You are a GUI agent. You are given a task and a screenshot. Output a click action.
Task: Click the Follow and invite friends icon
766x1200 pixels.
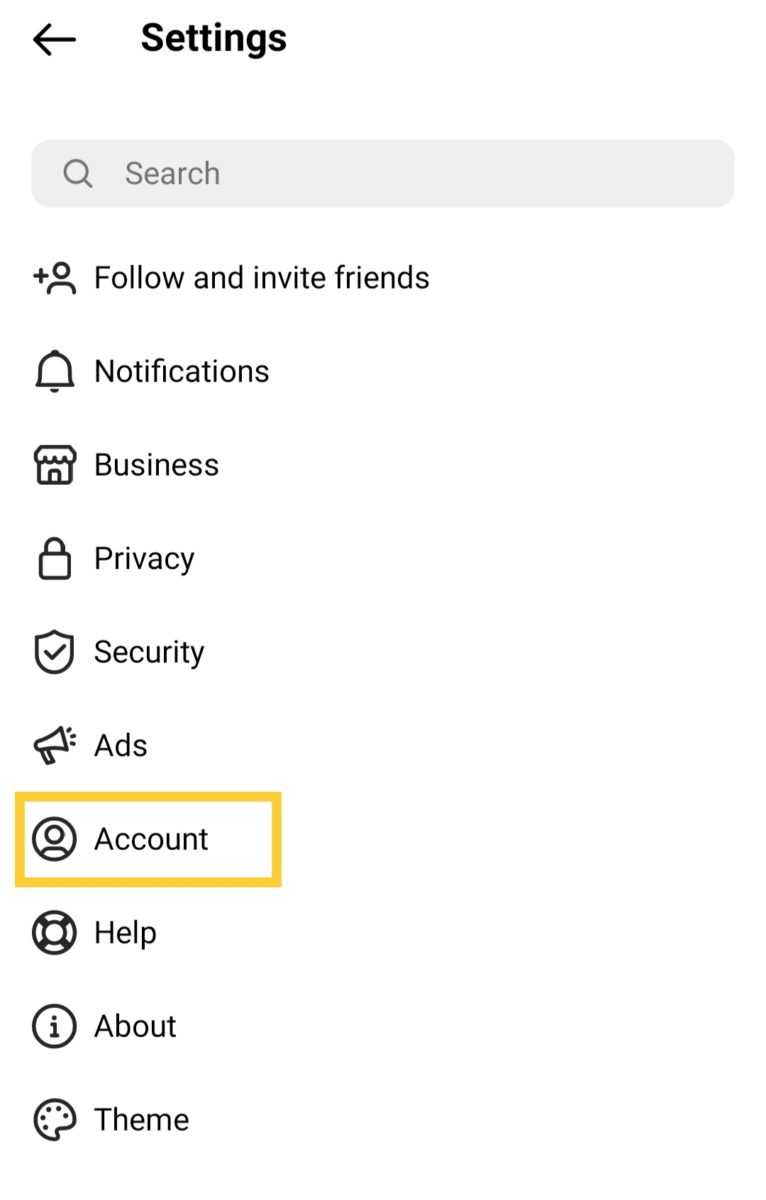(x=54, y=278)
